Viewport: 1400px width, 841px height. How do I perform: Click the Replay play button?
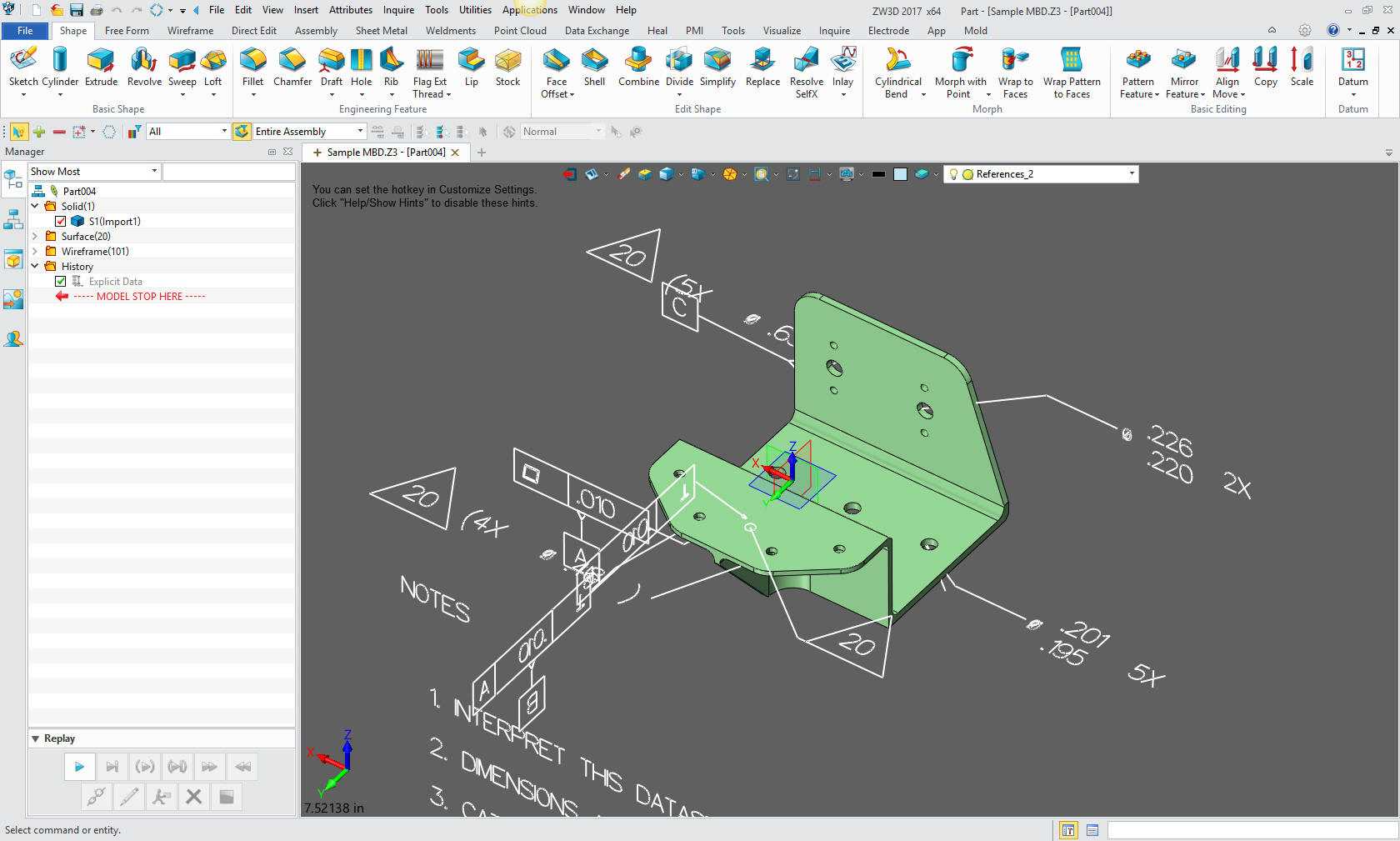point(79,766)
